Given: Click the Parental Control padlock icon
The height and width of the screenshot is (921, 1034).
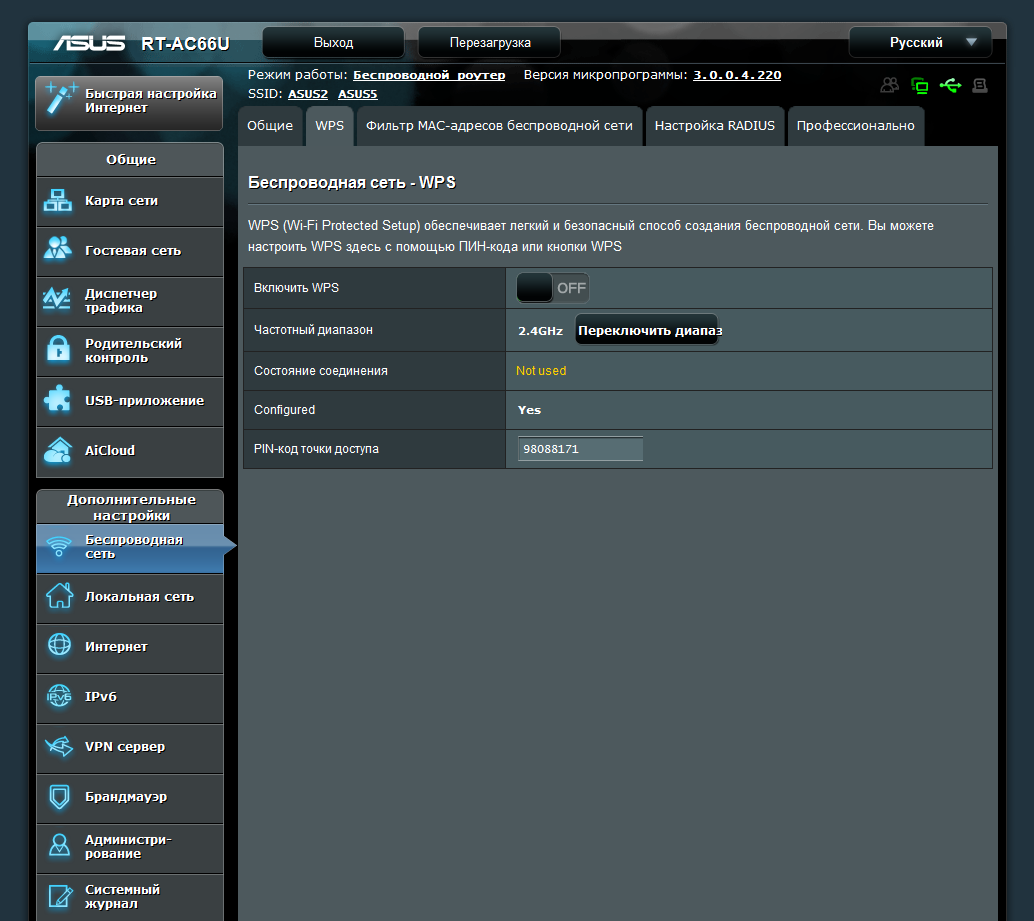Looking at the screenshot, I should tap(58, 349).
